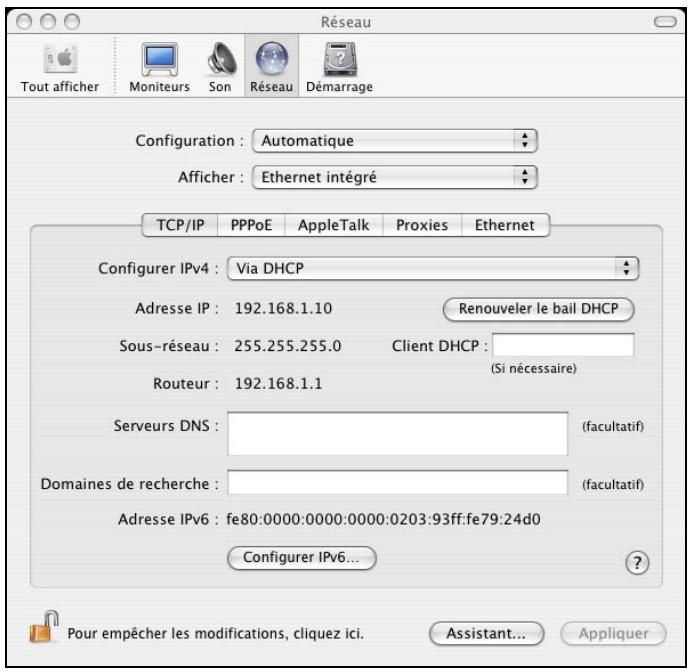Image resolution: width=690 pixels, height=671 pixels.
Task: Click the (Si nécessaire) hint text
Action: [533, 368]
